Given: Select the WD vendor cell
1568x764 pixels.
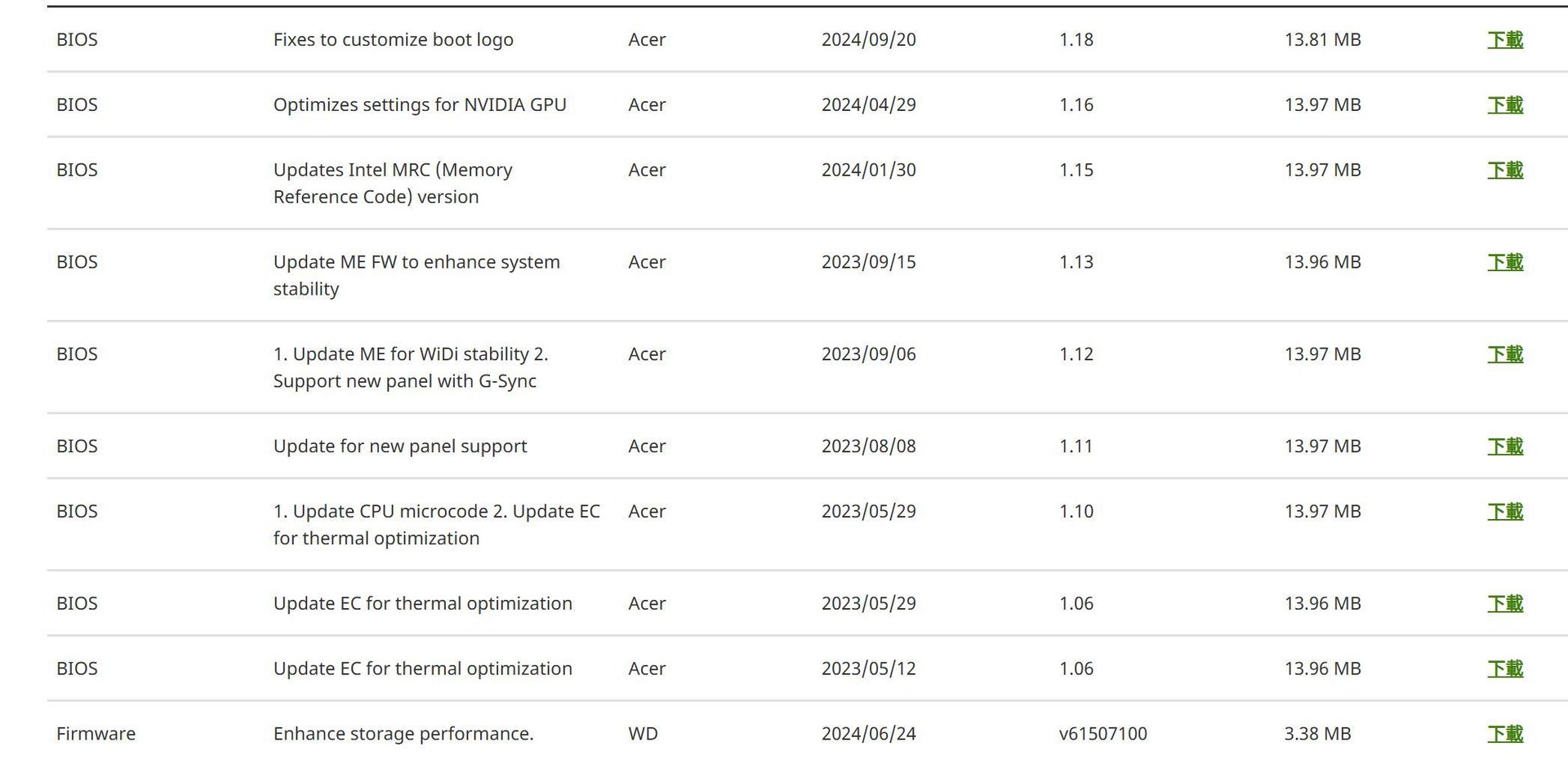Looking at the screenshot, I should 643,734.
